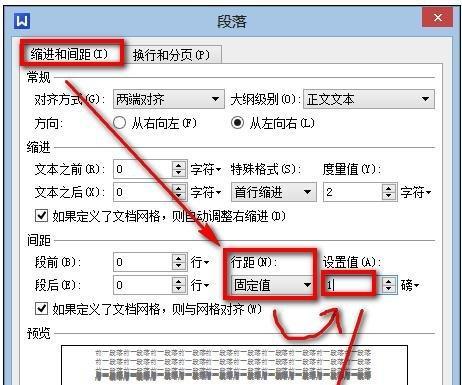Image resolution: width=462 pixels, height=385 pixels.
Task: Open the 文本之后 unit dropdown 字符
Action: [x=206, y=193]
